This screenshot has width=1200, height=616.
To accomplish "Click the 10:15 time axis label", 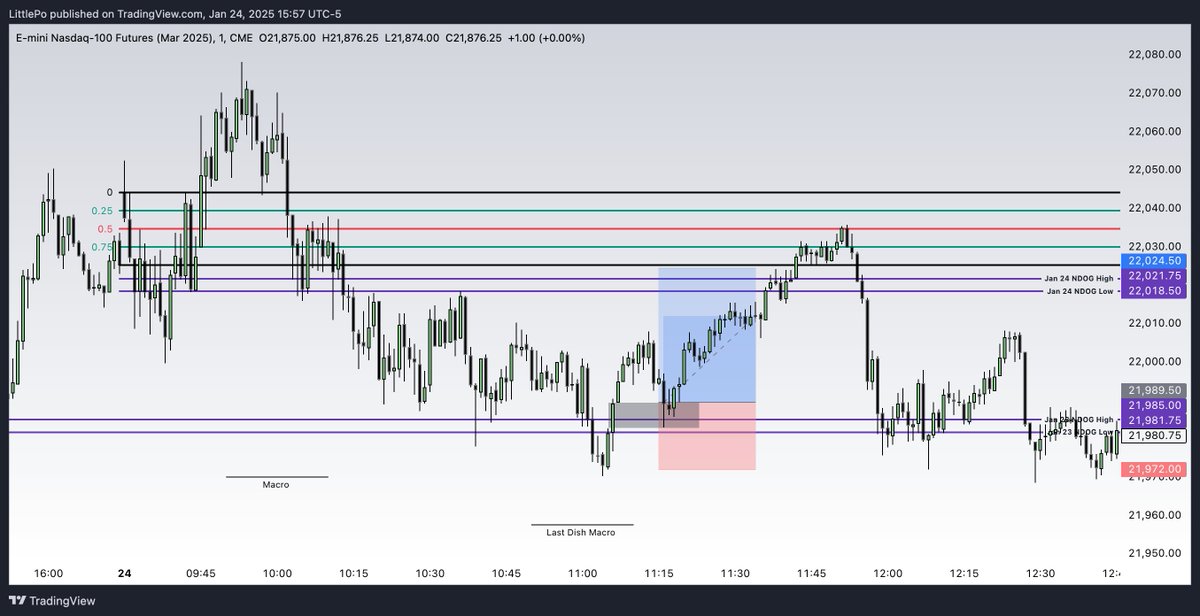I will click(x=354, y=574).
